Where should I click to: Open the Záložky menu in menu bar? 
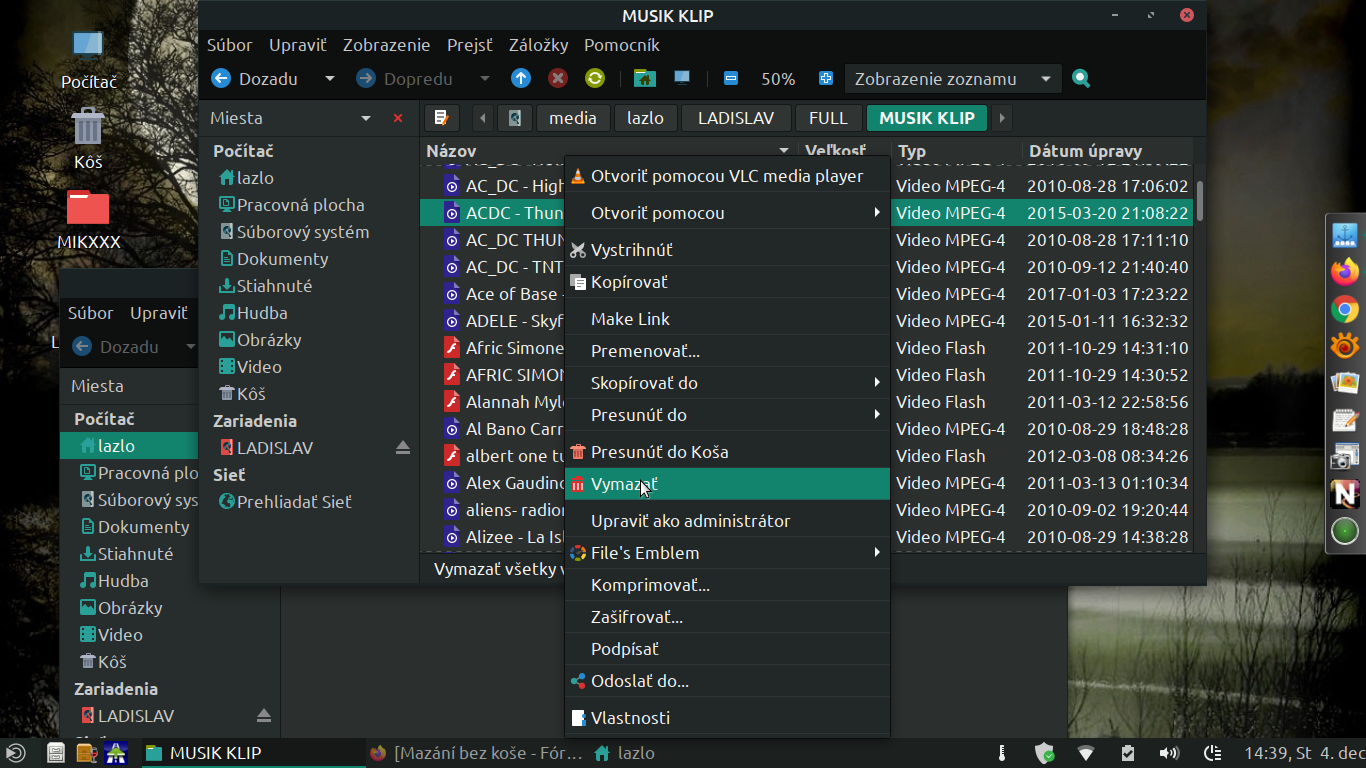pos(538,45)
